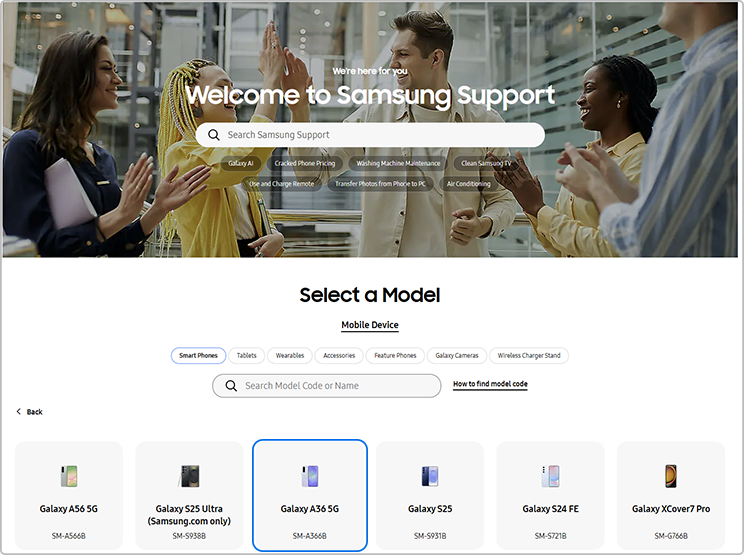Click the Mobile Device underlined link
744x555 pixels.
370,325
